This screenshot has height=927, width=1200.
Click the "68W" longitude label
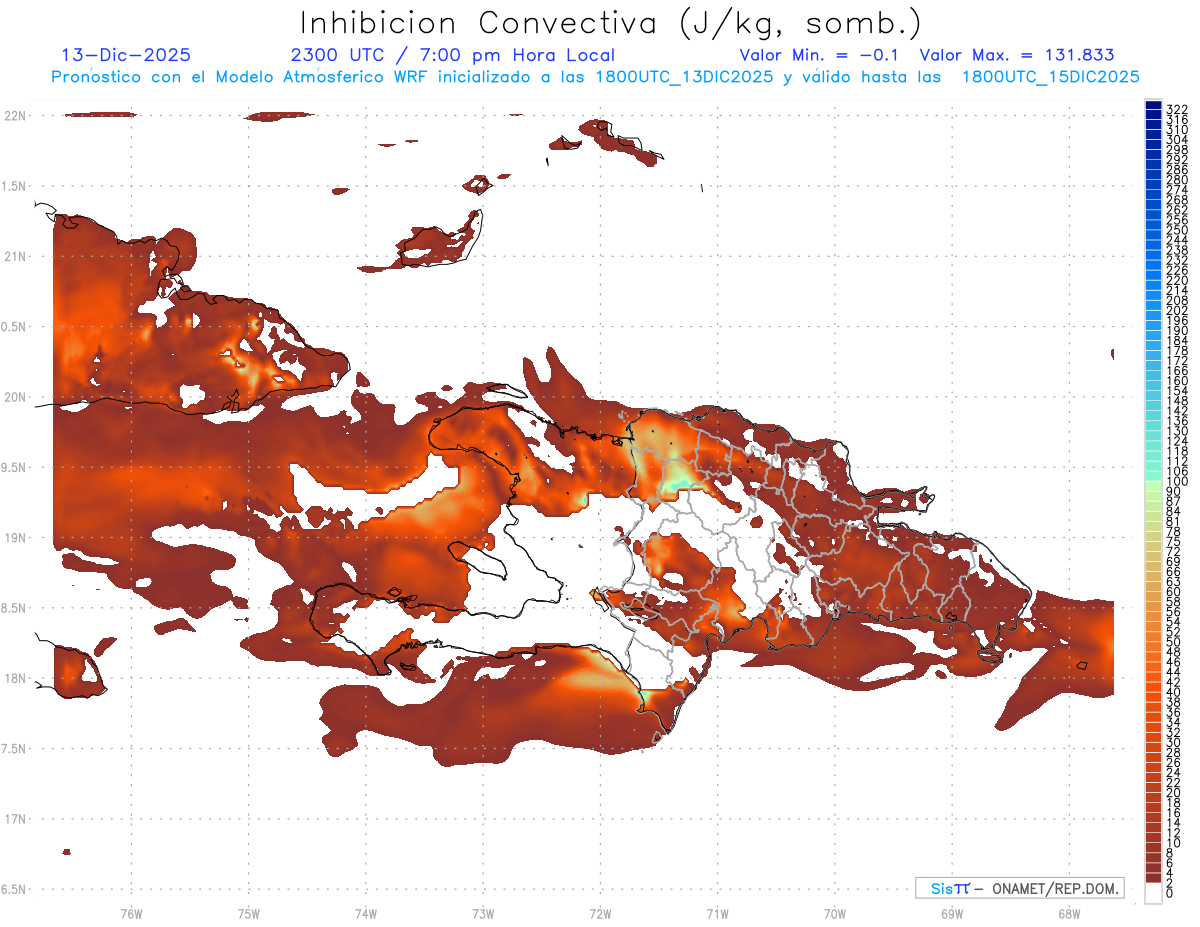point(1069,913)
